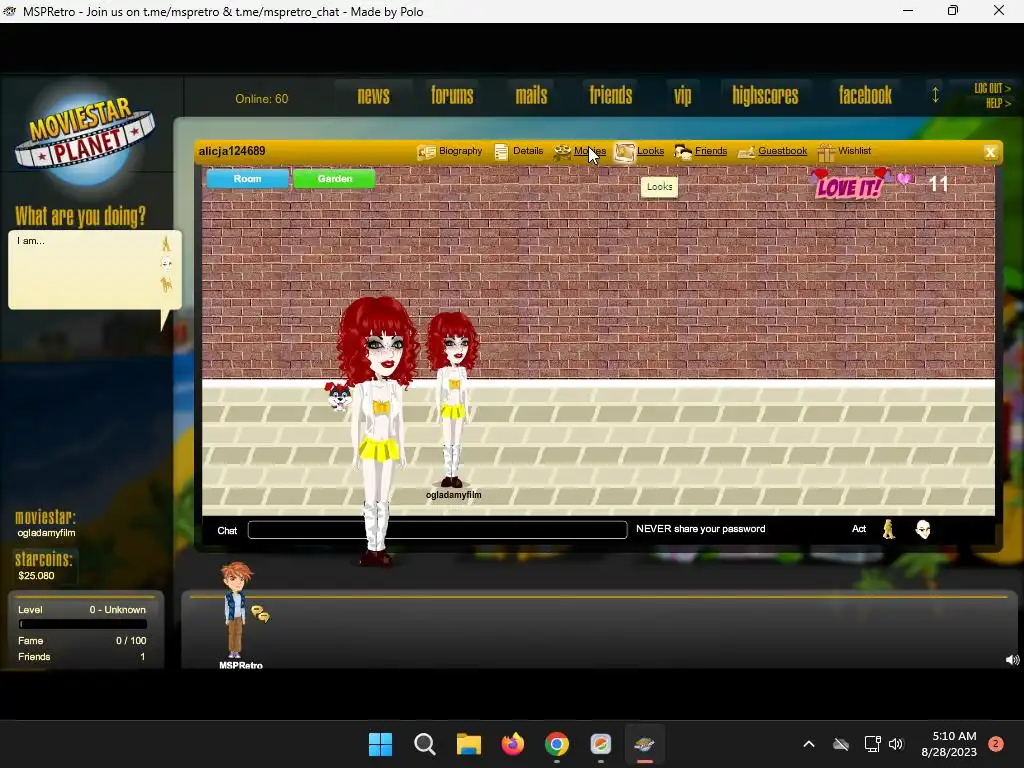The height and width of the screenshot is (768, 1024).
Task: Click the chat input field
Action: tap(438, 530)
